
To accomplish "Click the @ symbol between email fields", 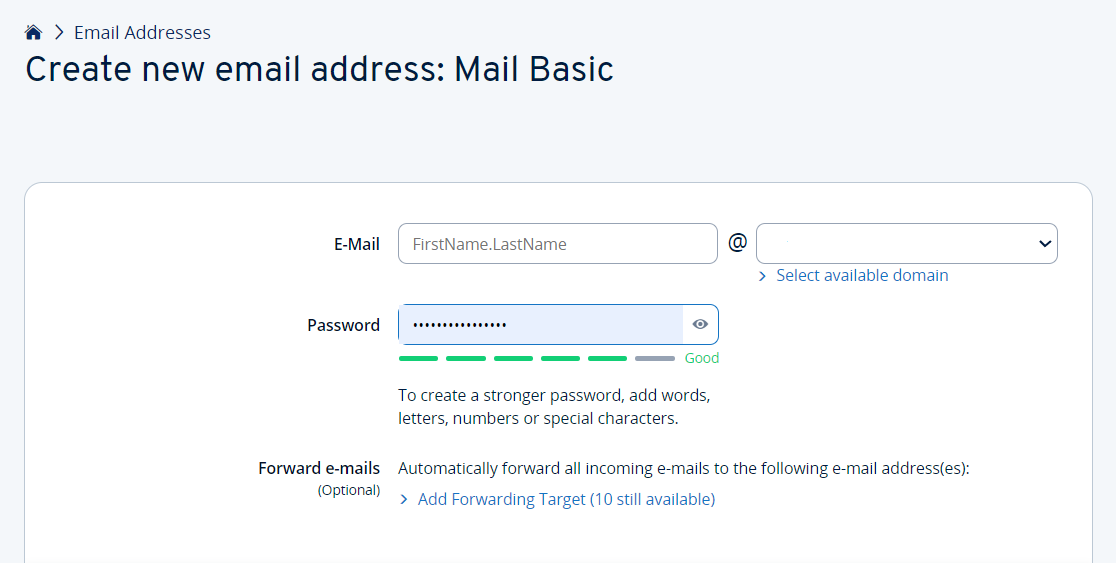I will coord(737,243).
